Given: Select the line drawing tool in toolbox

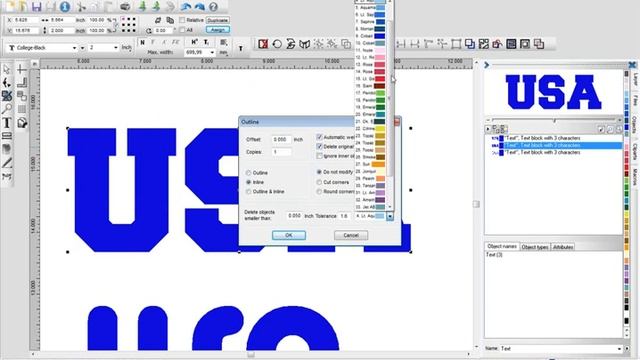Looking at the screenshot, I should [7, 163].
